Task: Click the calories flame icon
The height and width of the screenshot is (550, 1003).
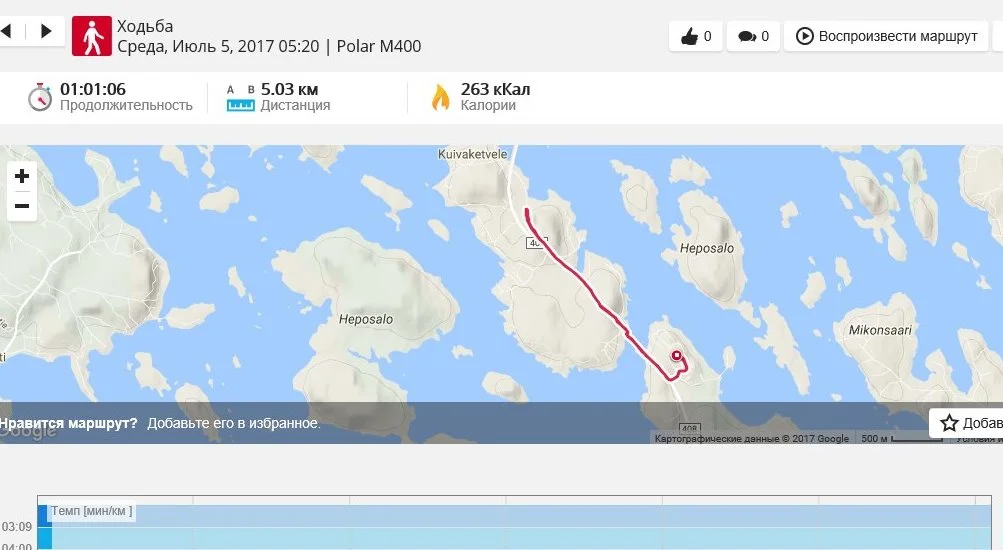Action: pyautogui.click(x=440, y=97)
